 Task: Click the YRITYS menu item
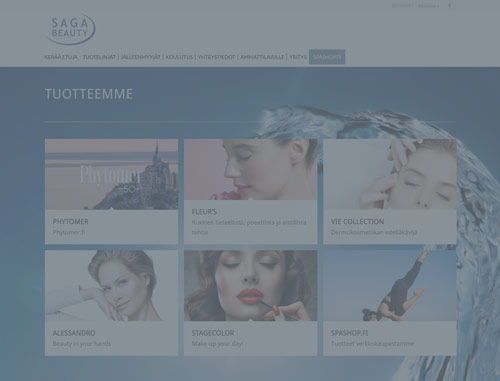[298, 57]
